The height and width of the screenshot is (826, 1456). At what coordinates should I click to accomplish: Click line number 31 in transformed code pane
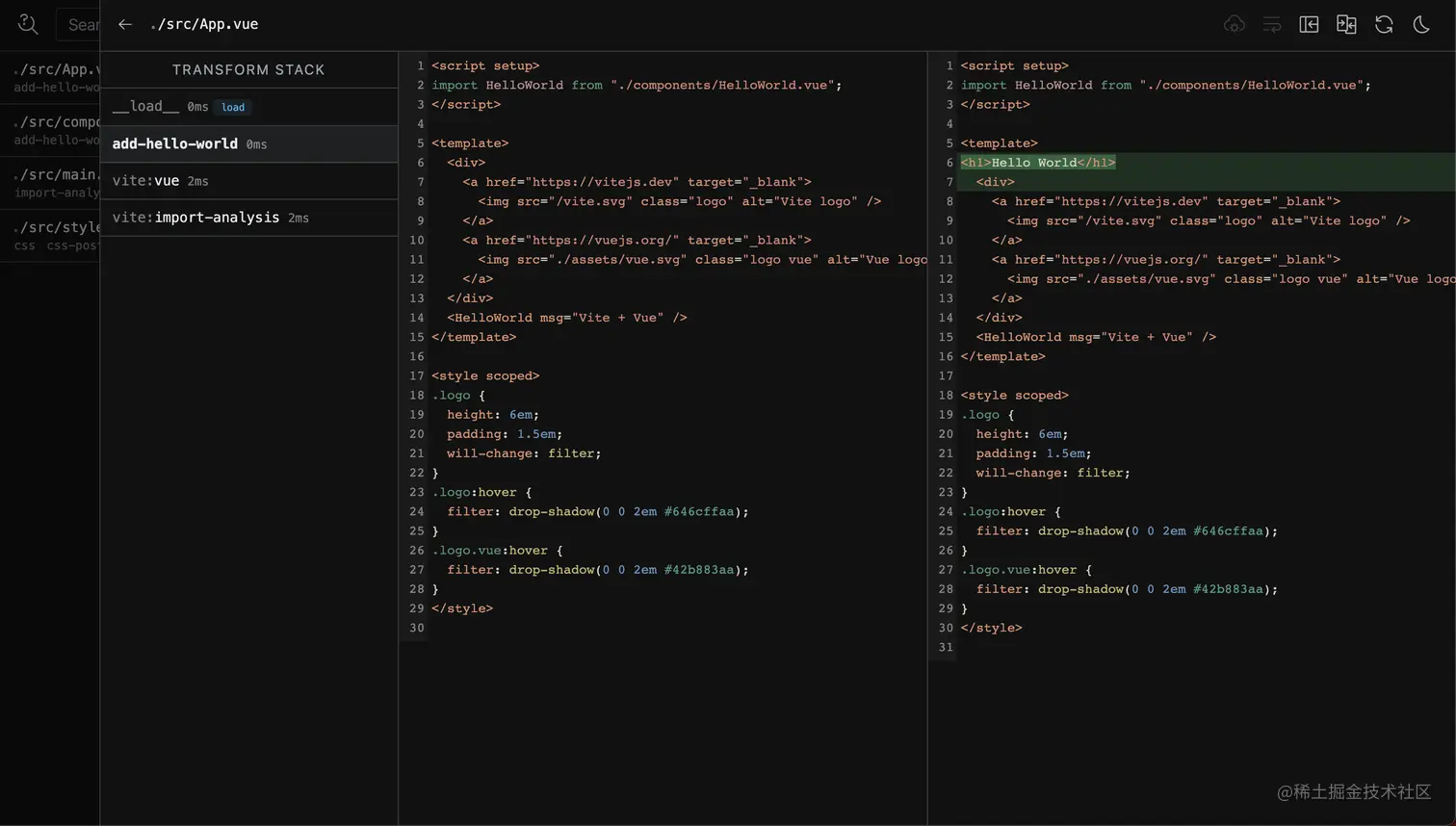point(946,647)
